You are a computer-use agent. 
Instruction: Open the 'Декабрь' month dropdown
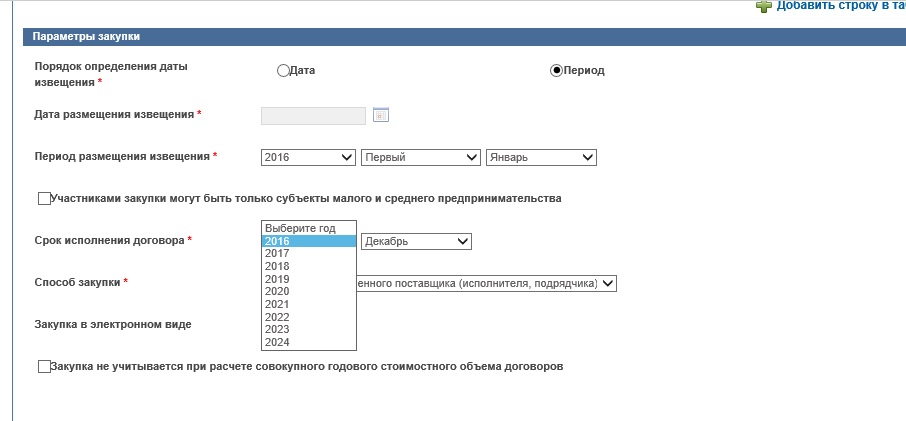(x=416, y=241)
